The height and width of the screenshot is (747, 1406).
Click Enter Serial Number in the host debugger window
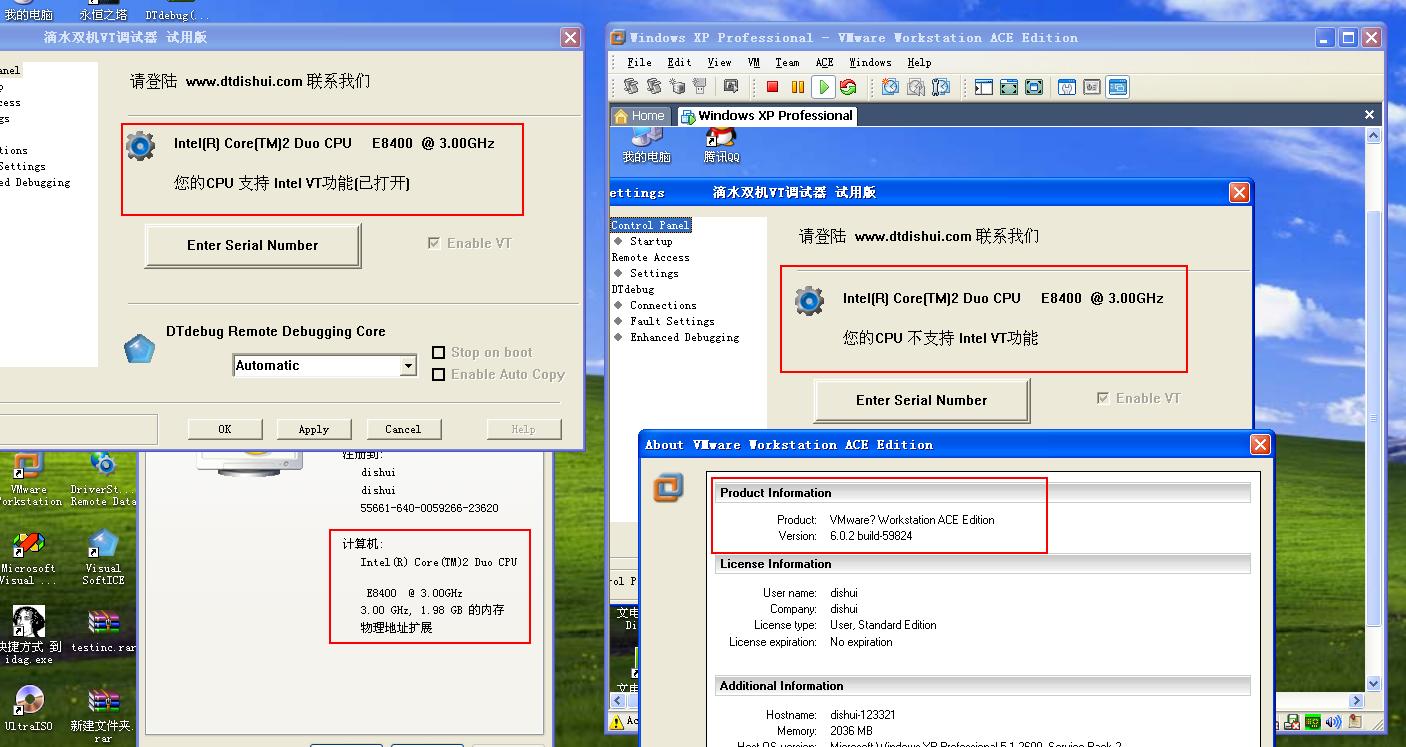(x=252, y=245)
